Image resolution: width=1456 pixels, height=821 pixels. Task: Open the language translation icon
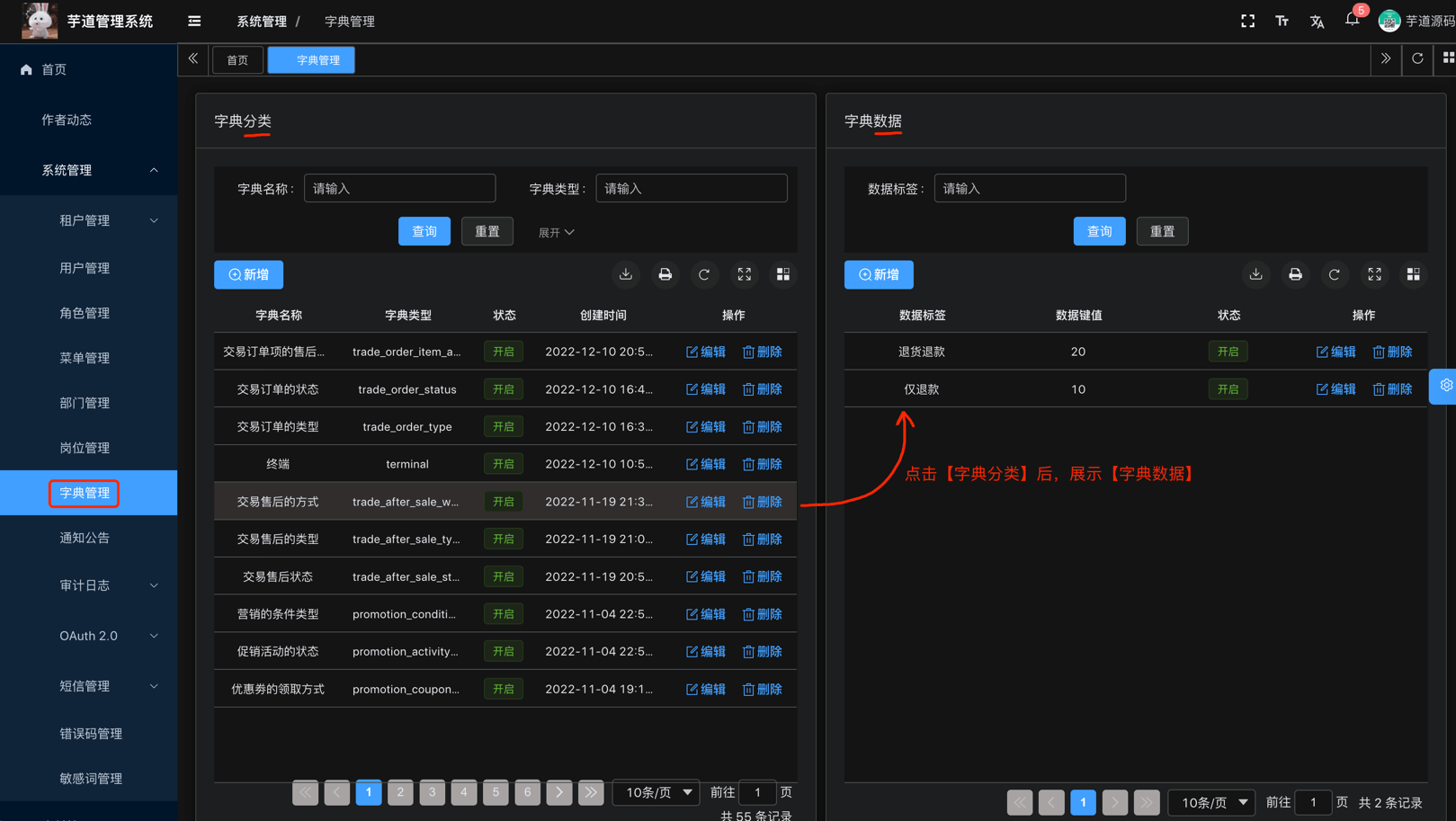(1317, 21)
